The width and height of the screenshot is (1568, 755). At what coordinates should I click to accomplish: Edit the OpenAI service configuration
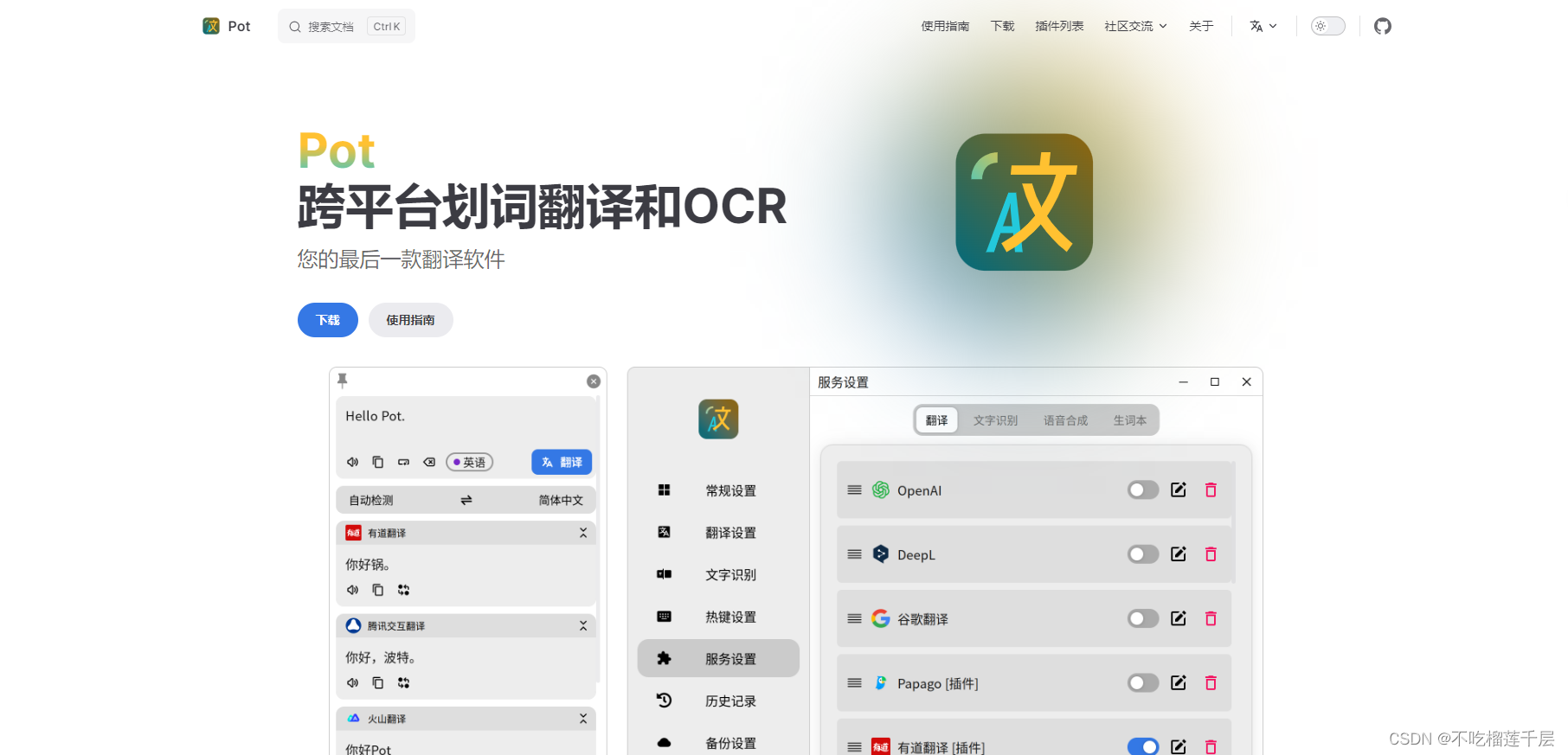point(1179,489)
